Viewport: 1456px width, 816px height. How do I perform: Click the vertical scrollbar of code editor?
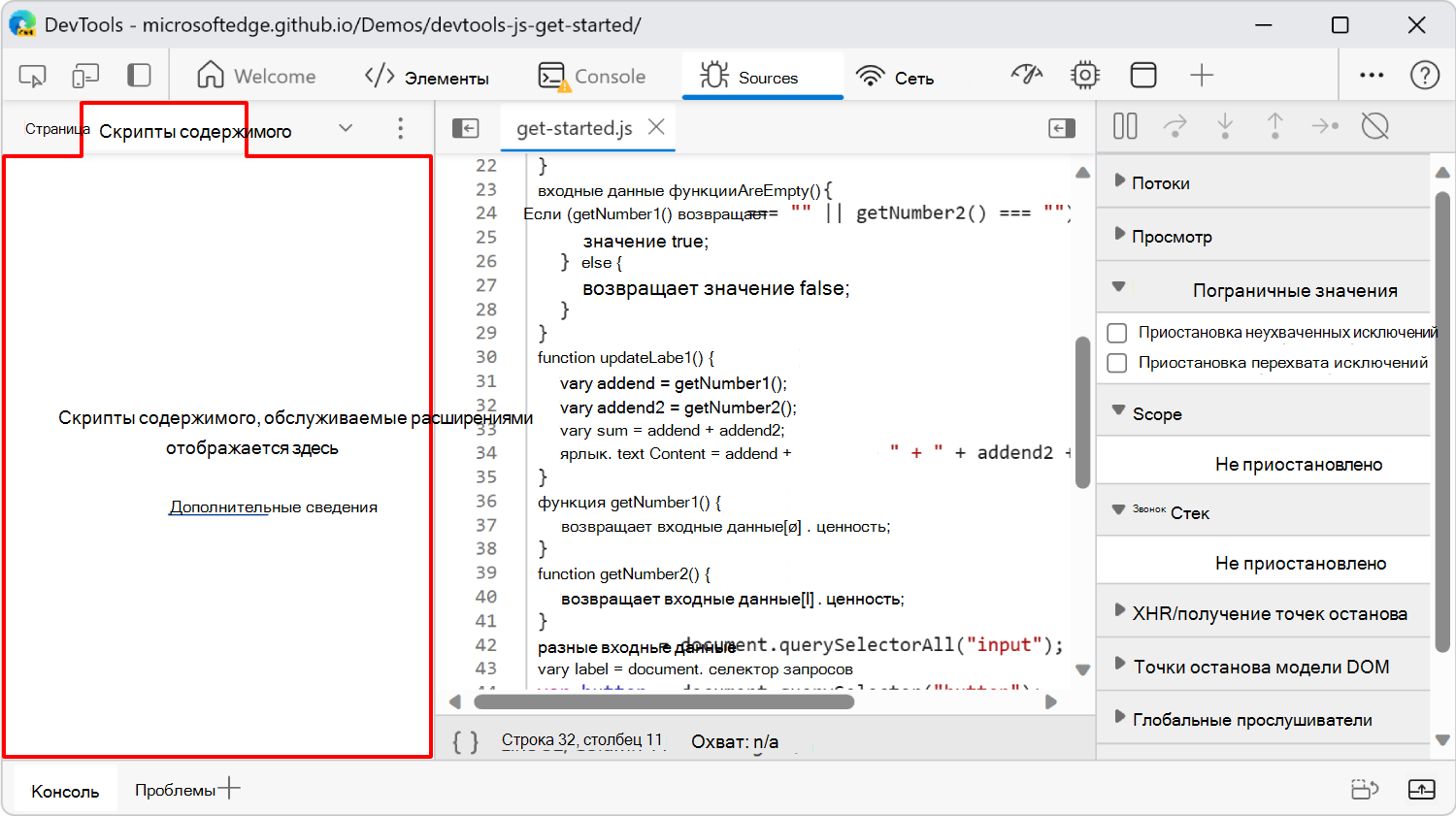[x=1082, y=411]
